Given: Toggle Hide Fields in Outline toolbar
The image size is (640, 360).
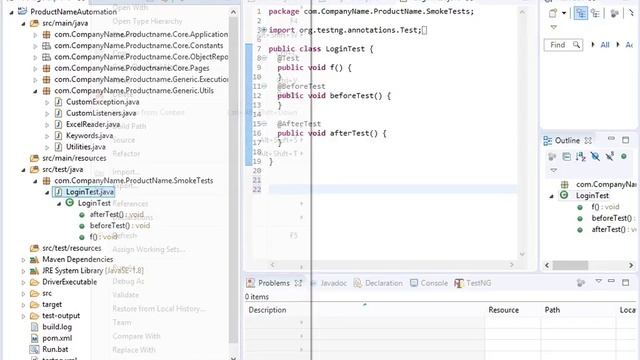Looking at the screenshot, I should pyautogui.click(x=595, y=156).
